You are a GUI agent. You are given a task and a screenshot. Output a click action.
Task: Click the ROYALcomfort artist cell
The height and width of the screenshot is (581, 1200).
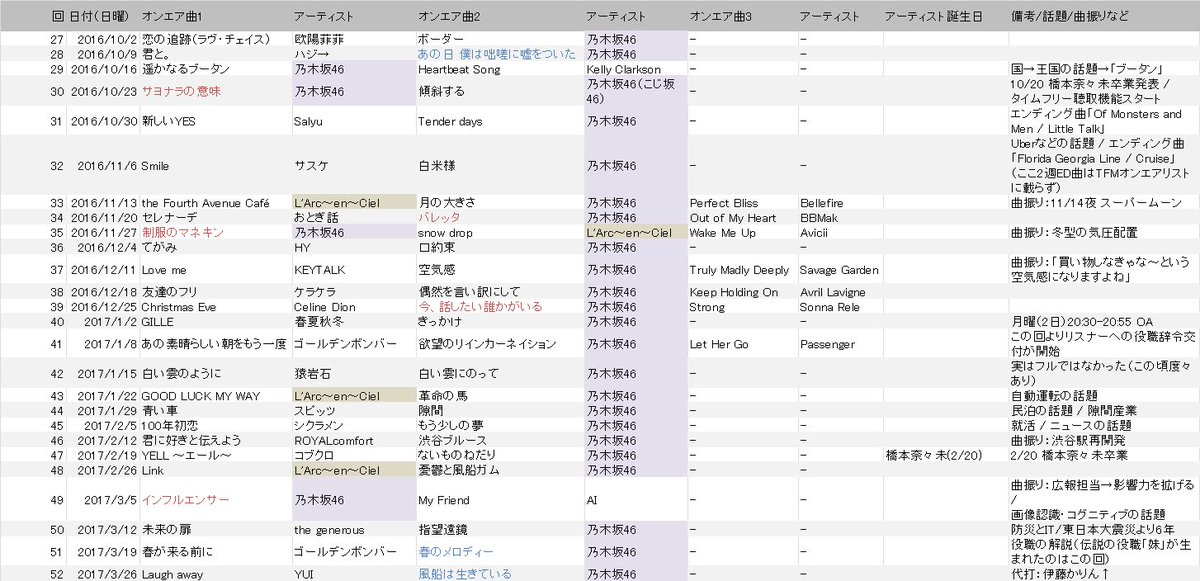[x=333, y=440]
